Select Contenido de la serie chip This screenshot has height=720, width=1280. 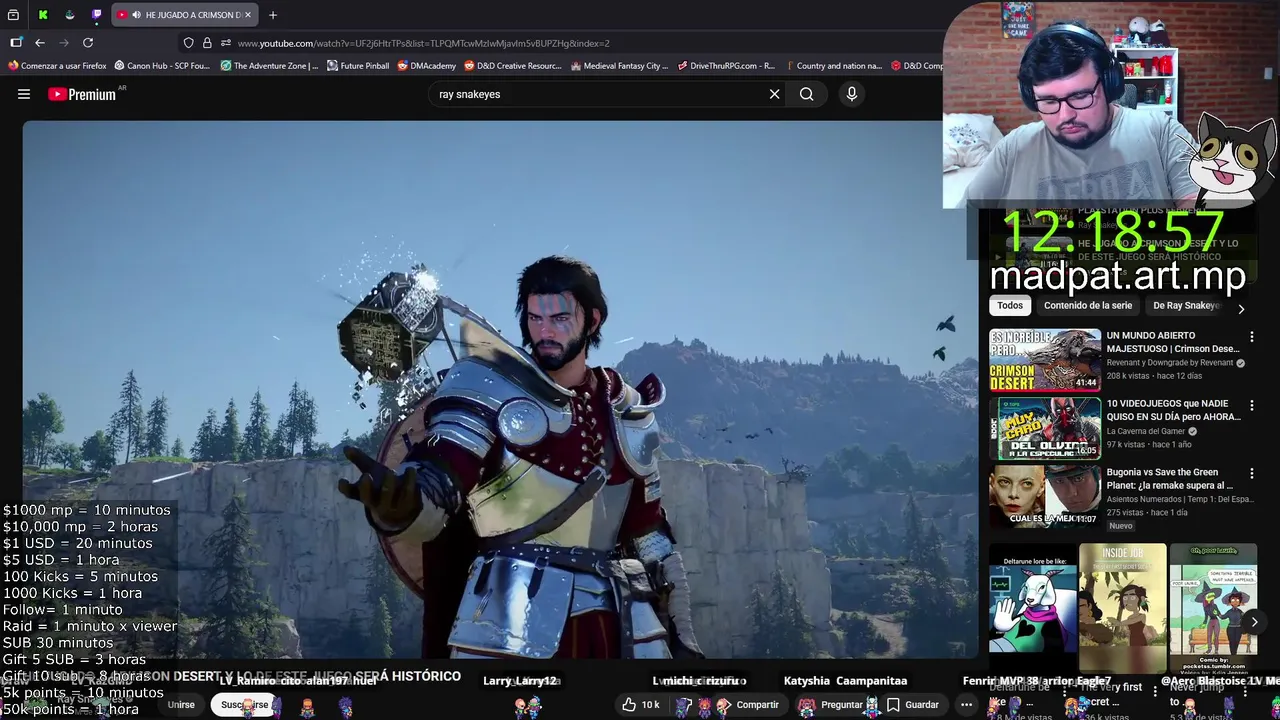pyautogui.click(x=1088, y=306)
